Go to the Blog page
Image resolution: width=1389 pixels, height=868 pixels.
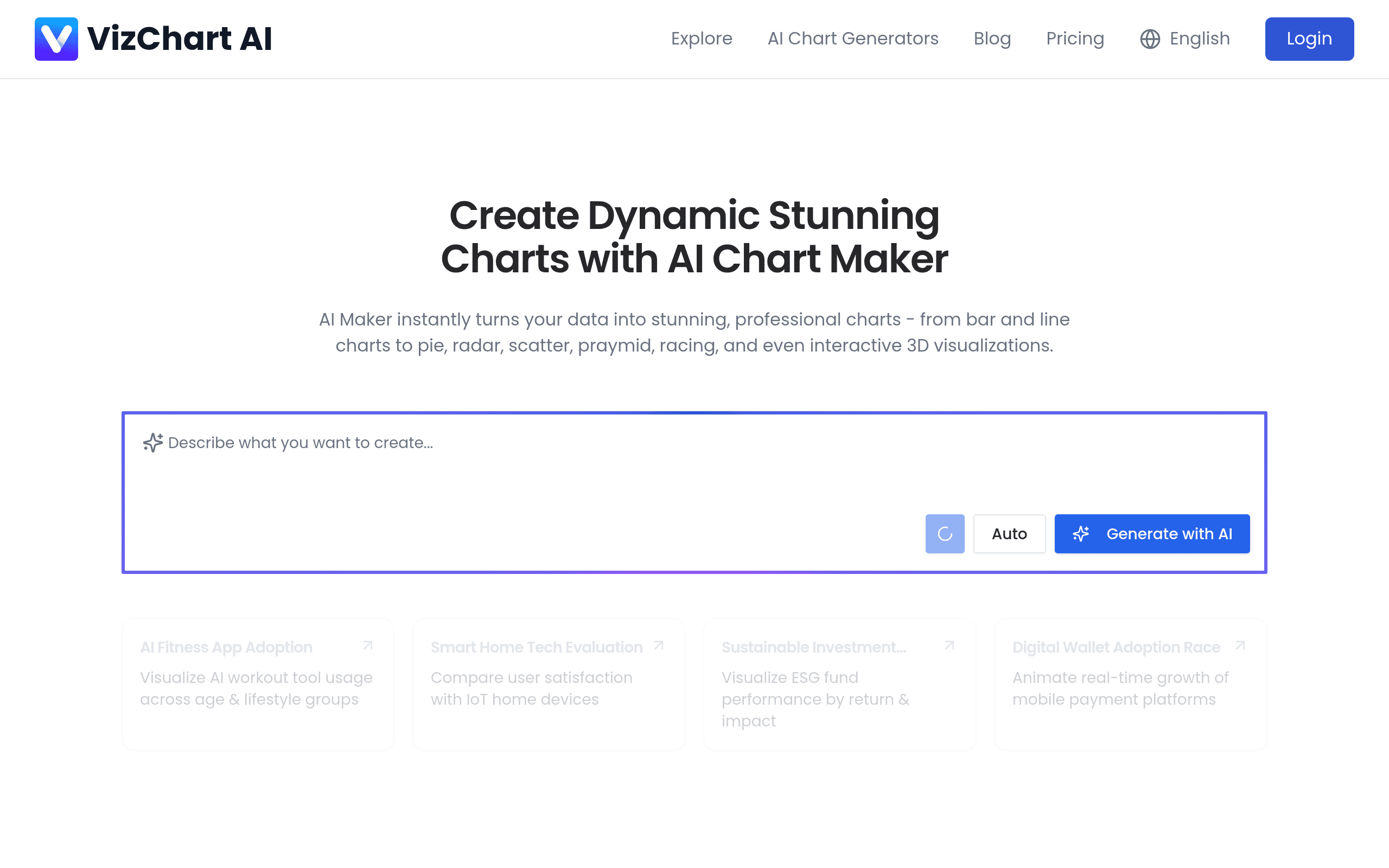tap(992, 39)
